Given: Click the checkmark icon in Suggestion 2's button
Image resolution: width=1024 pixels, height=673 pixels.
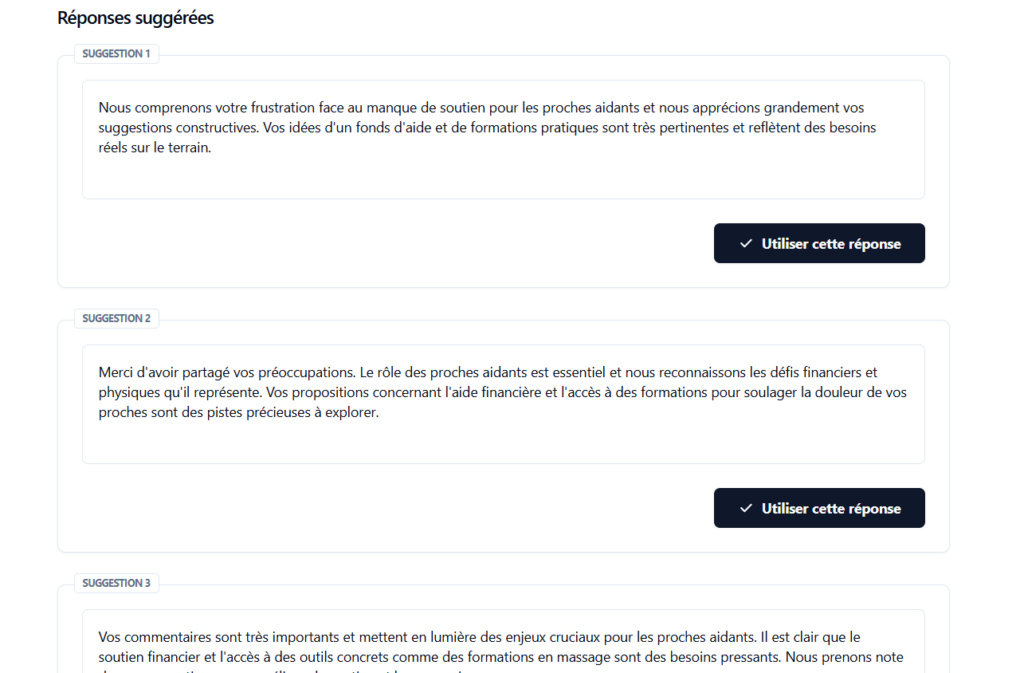Looking at the screenshot, I should 746,508.
